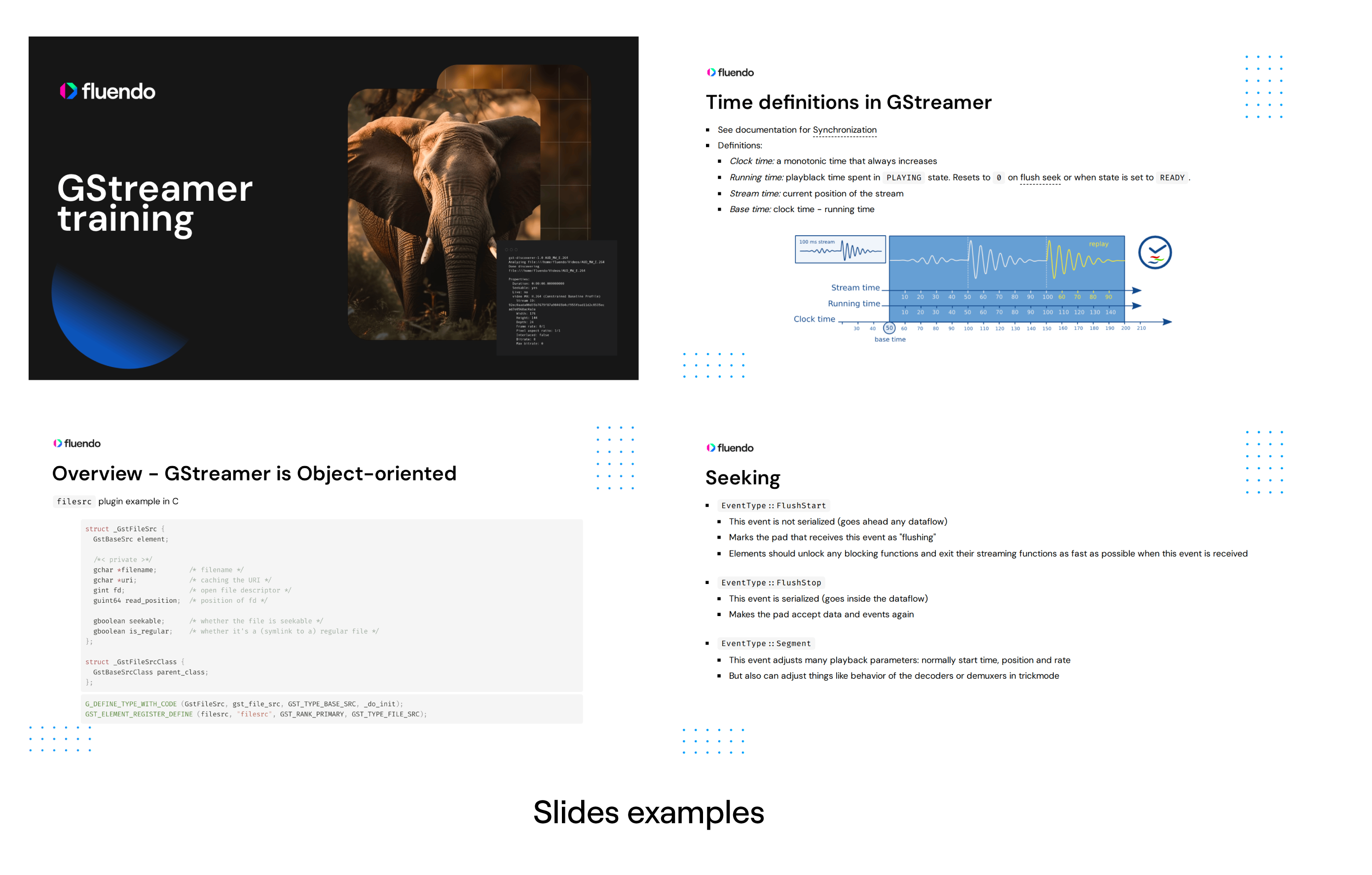This screenshot has height=875, width=1372.
Task: Click the yellow "replay" label in the diagram
Action: 1099,244
